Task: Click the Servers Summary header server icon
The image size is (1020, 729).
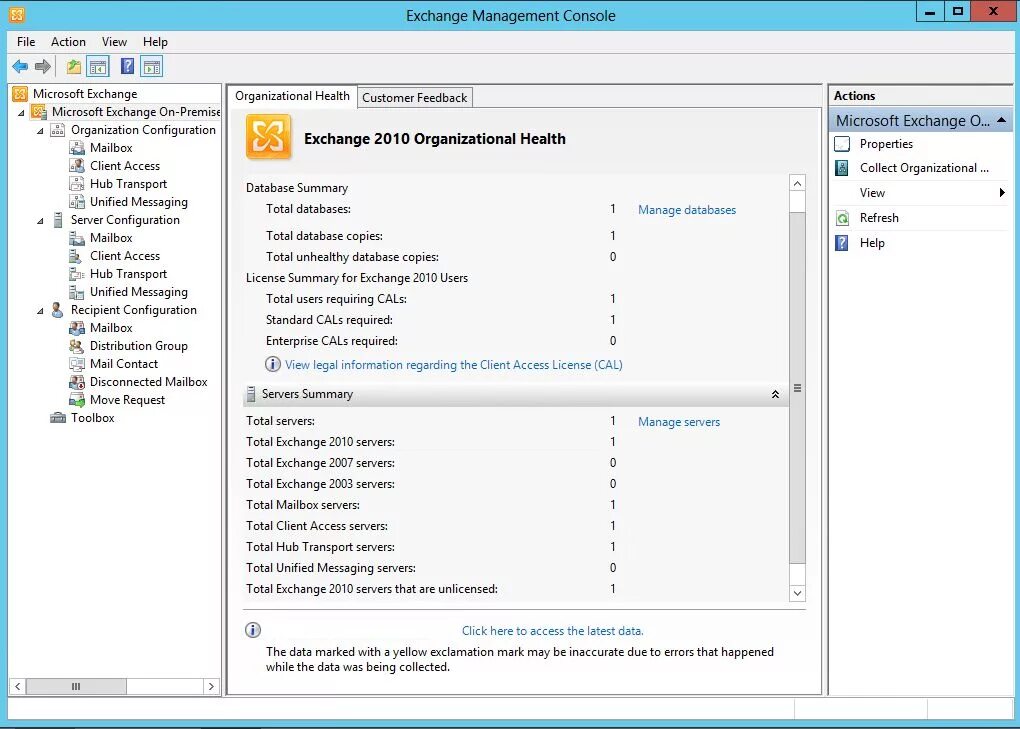Action: click(250, 393)
